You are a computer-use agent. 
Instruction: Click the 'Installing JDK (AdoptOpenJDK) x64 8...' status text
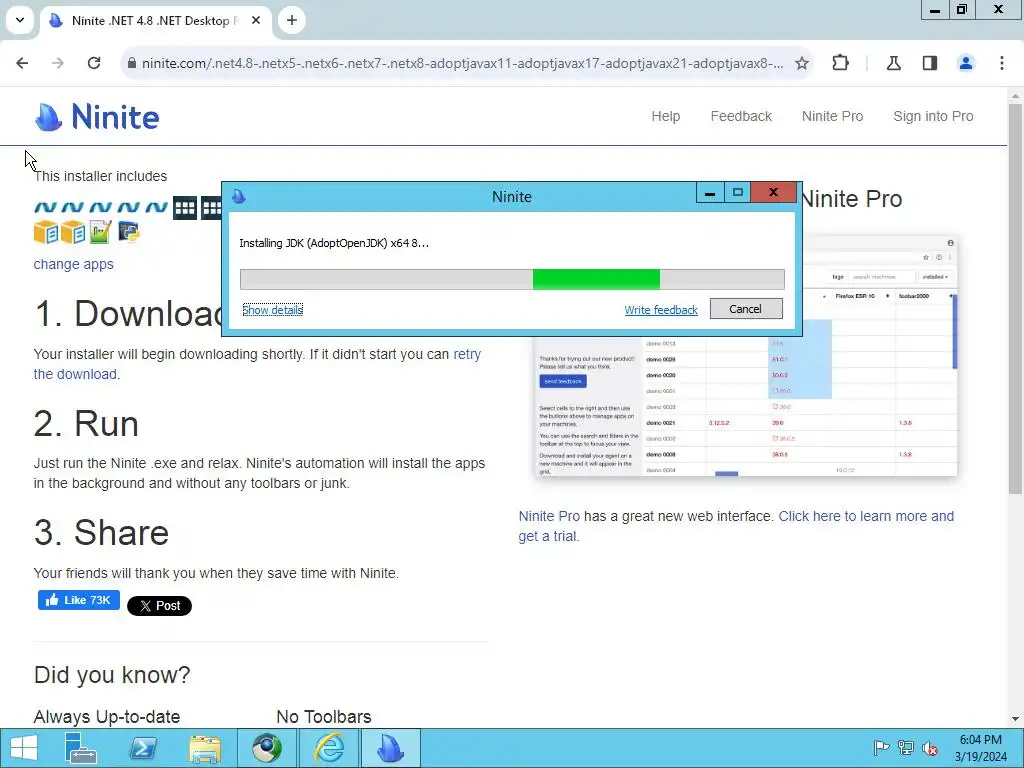(334, 243)
